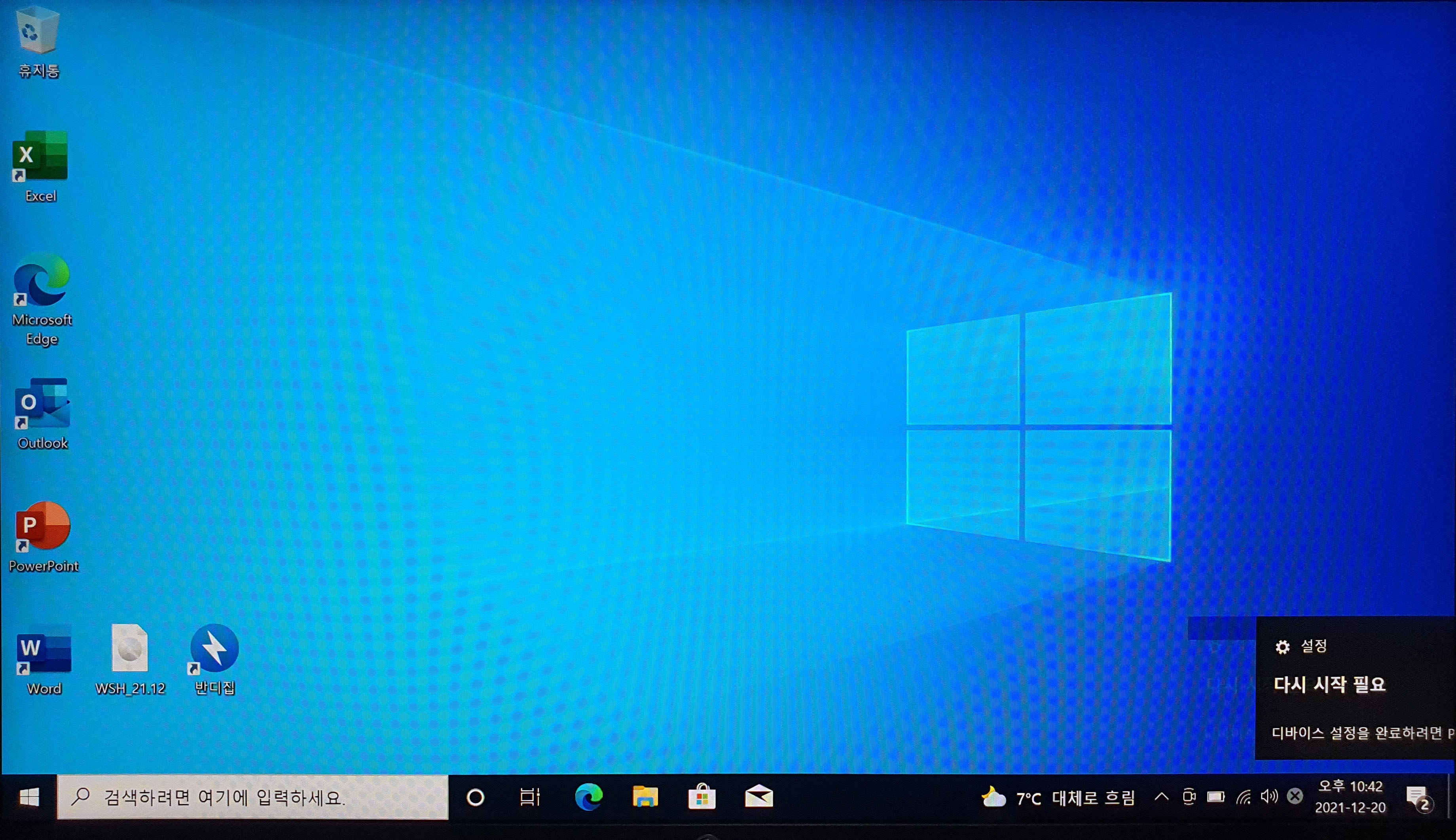Select the Excel desktop shortcut
The height and width of the screenshot is (840, 1456).
(40, 166)
